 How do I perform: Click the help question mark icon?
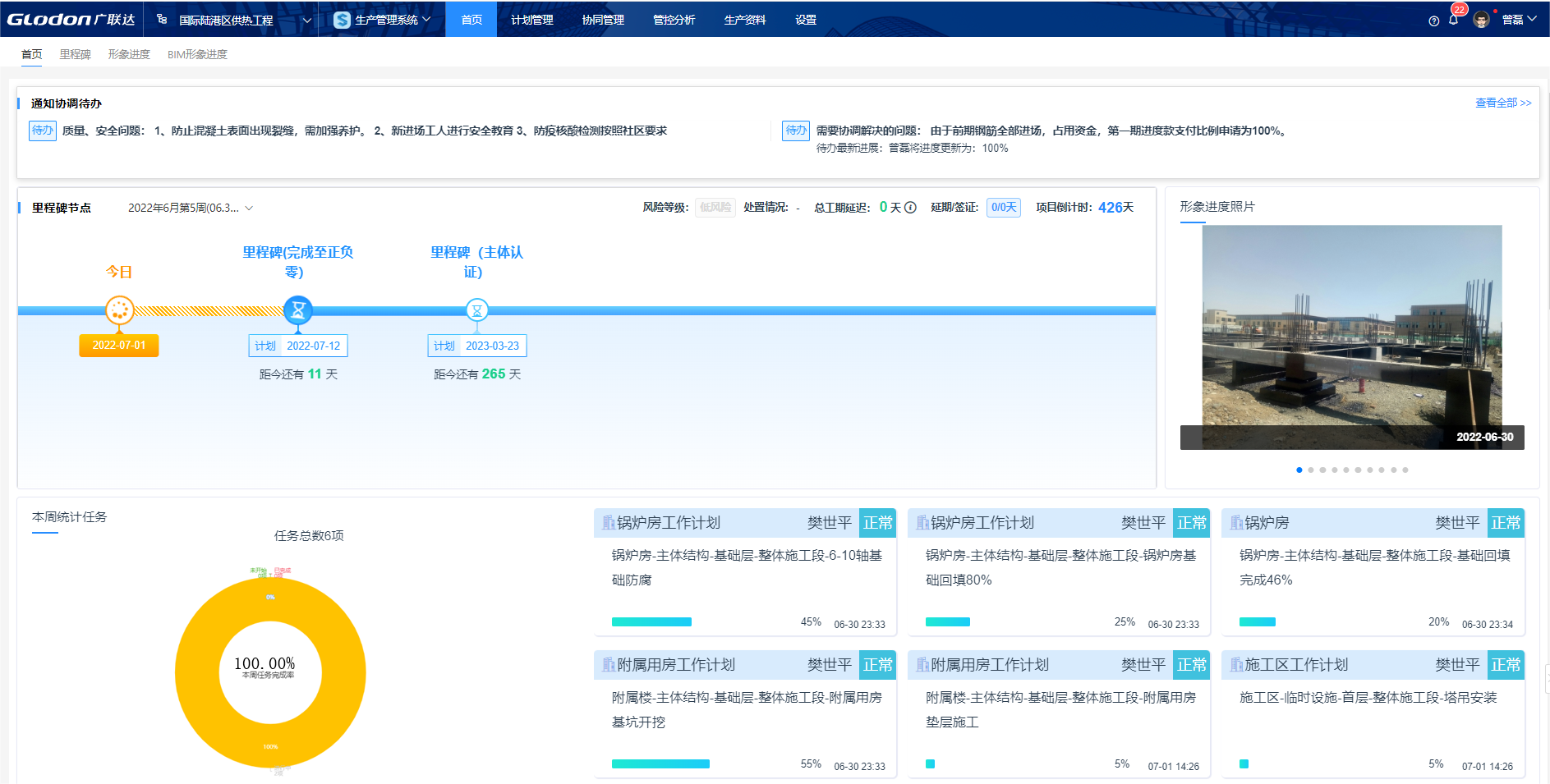pyautogui.click(x=1433, y=21)
